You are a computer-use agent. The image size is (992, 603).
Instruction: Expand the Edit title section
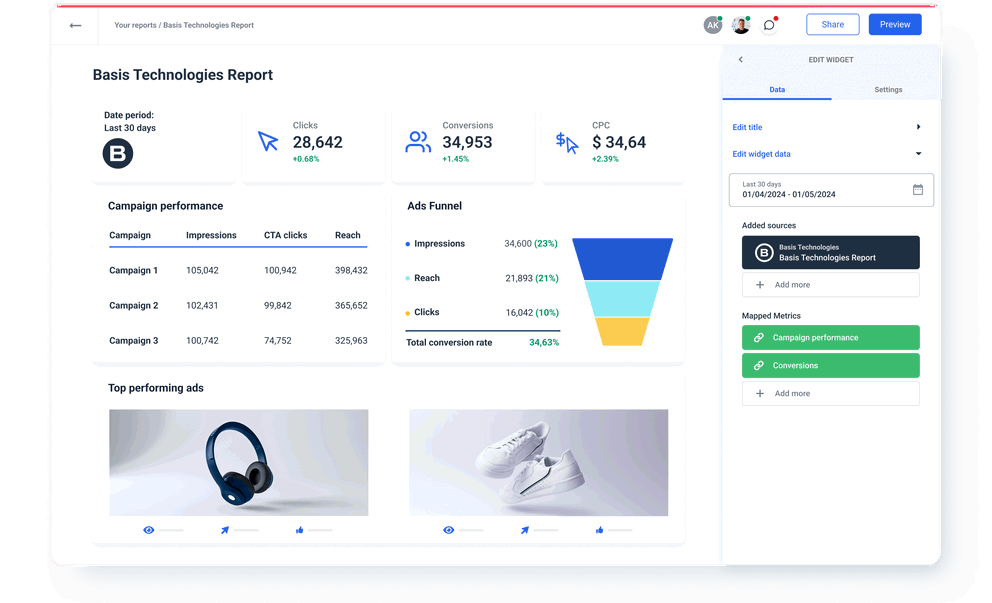click(920, 128)
